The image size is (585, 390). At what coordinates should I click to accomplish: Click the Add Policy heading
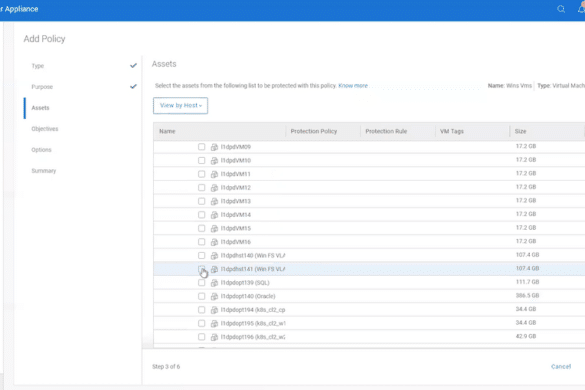(x=44, y=39)
